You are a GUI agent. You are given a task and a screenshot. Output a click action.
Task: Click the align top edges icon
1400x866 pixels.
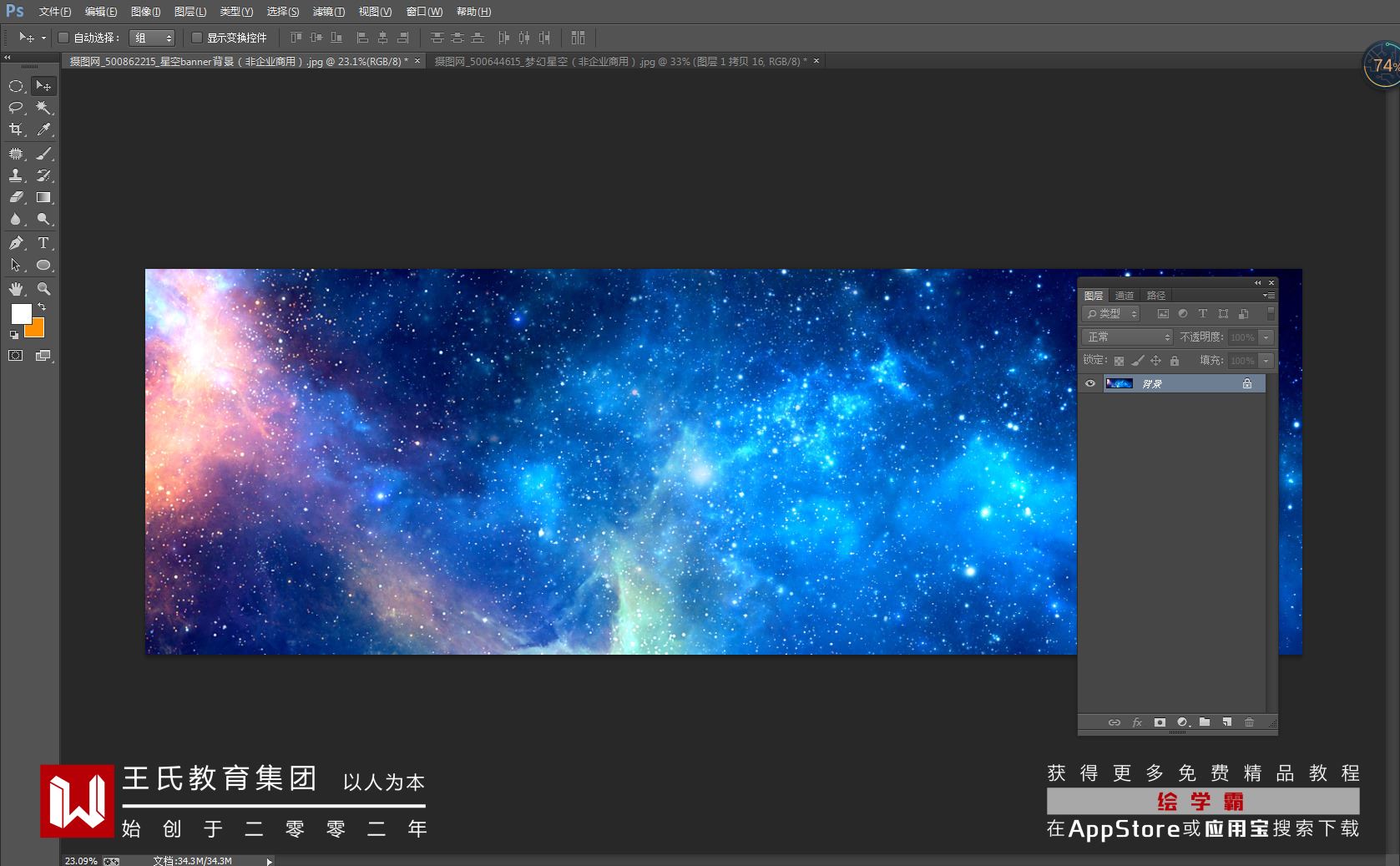[296, 38]
